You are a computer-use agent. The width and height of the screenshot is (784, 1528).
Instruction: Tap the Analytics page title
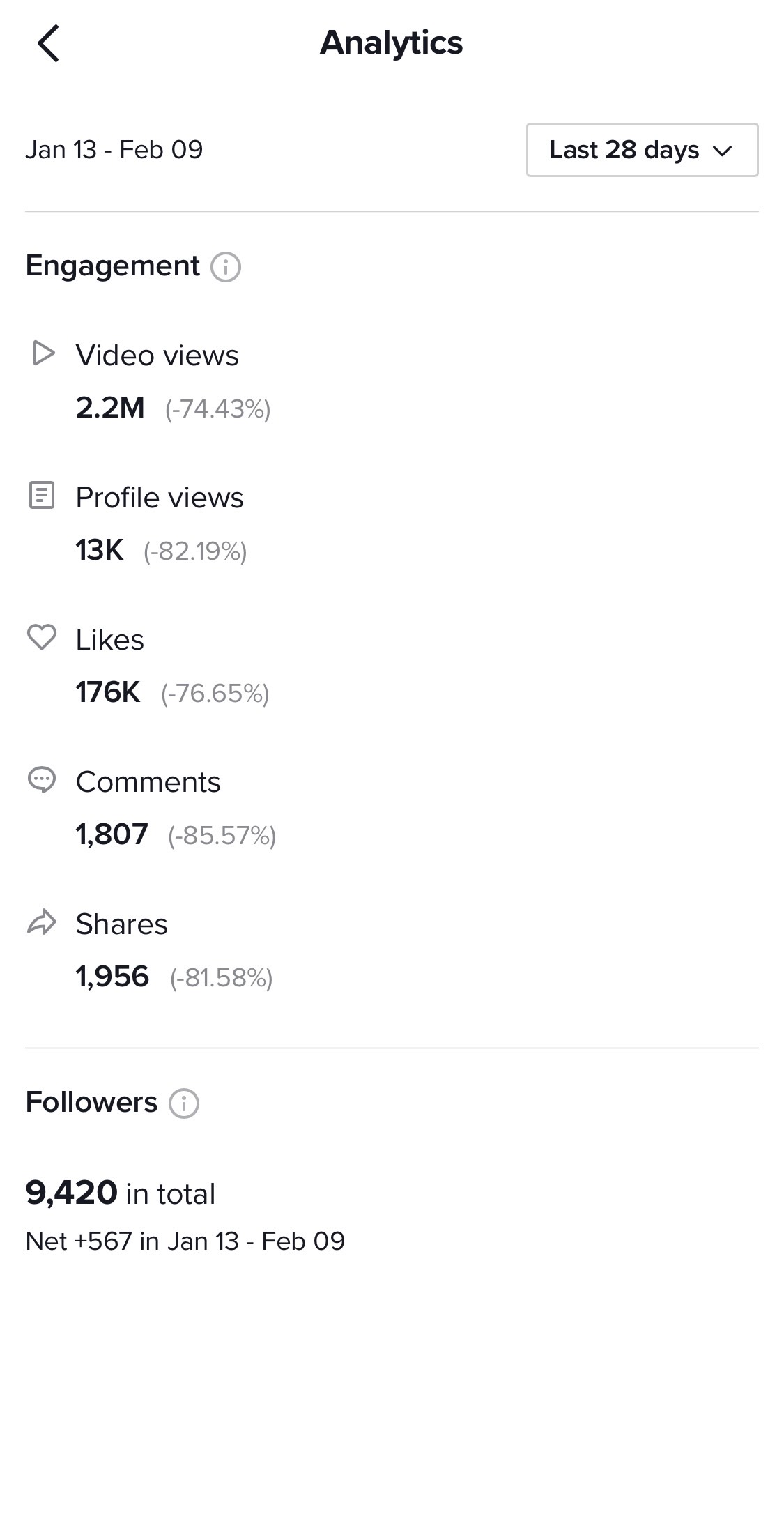(391, 43)
